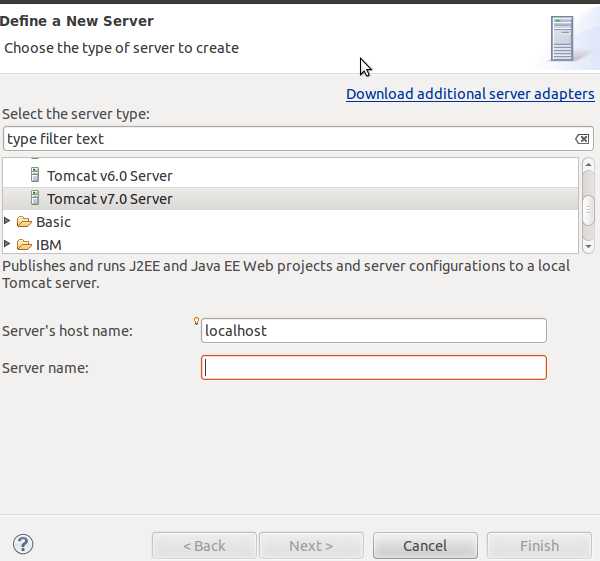Click the server list scroll down arrow
600x561 pixels.
[588, 246]
